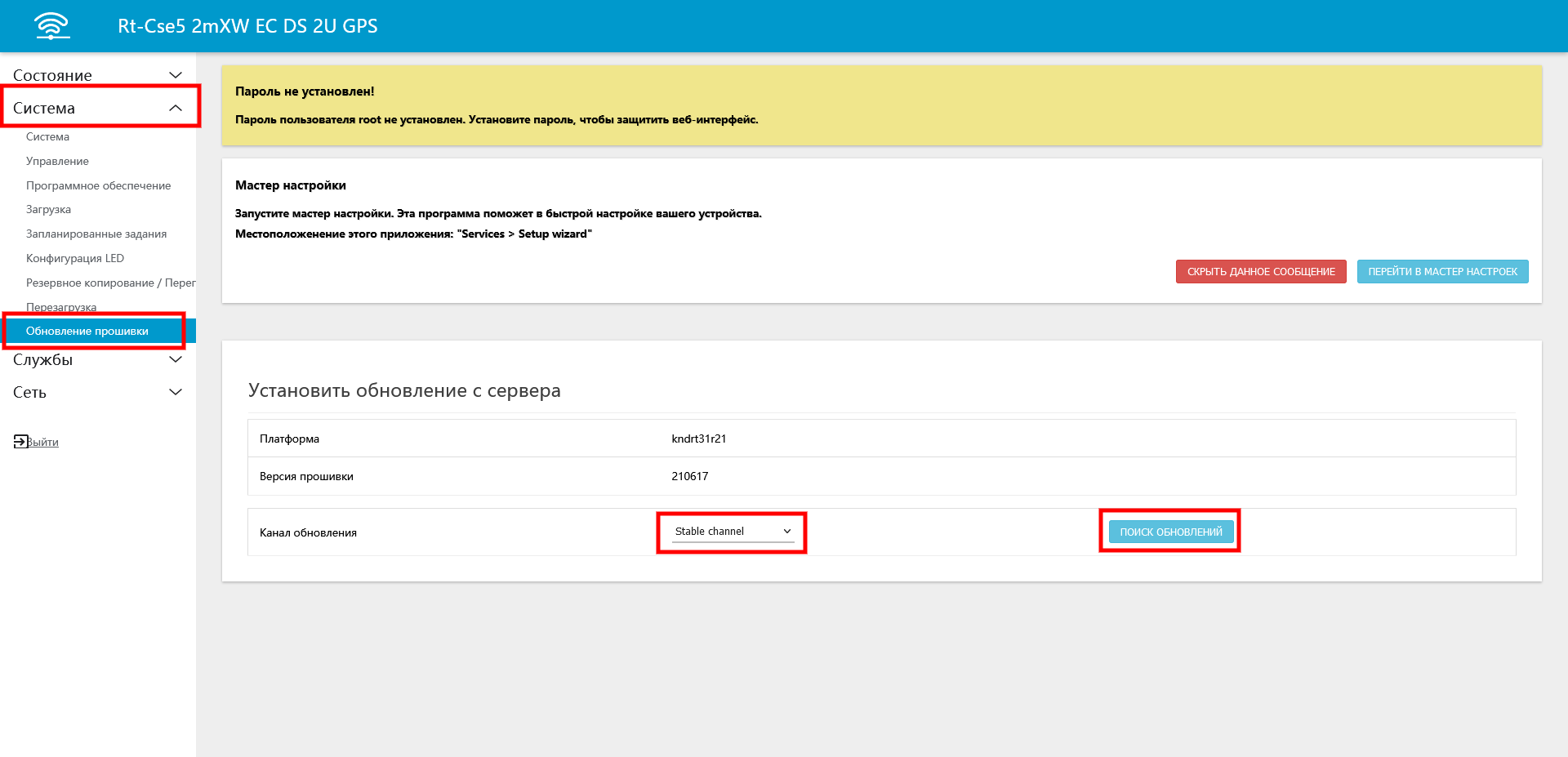Click the Версия прошивки label
The width and height of the screenshot is (1568, 757).
coord(306,476)
